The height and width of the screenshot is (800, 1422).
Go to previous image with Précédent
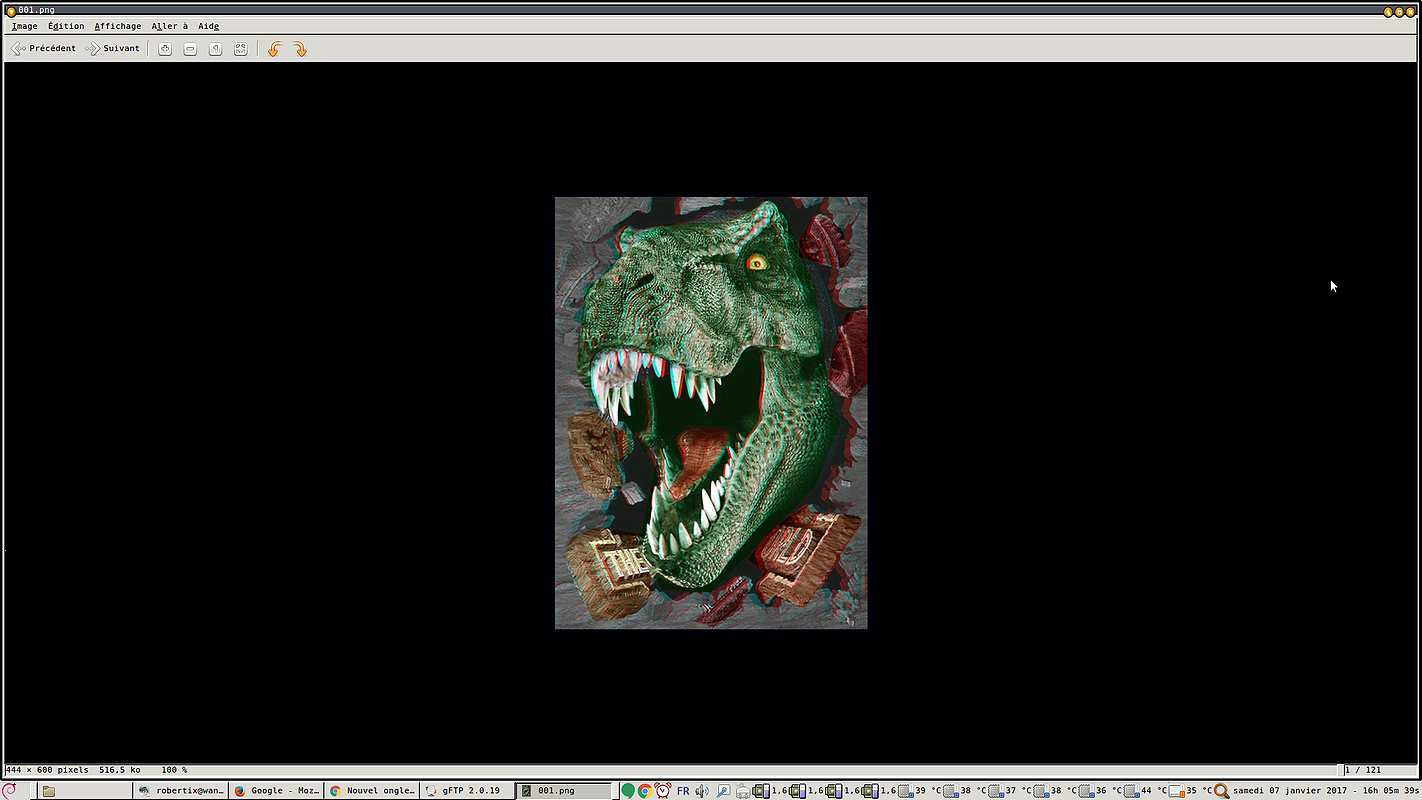(x=43, y=48)
